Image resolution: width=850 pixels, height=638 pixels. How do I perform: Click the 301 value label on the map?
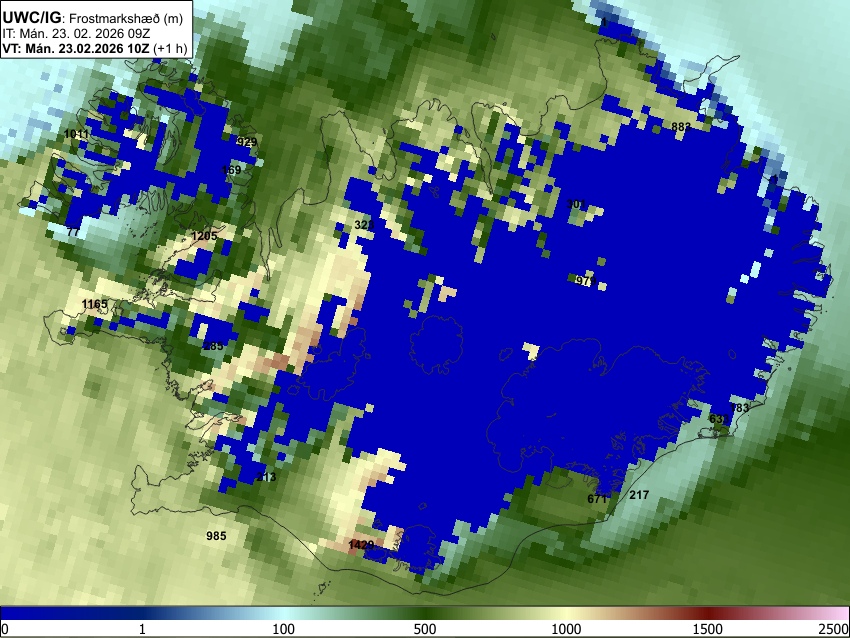coord(576,204)
